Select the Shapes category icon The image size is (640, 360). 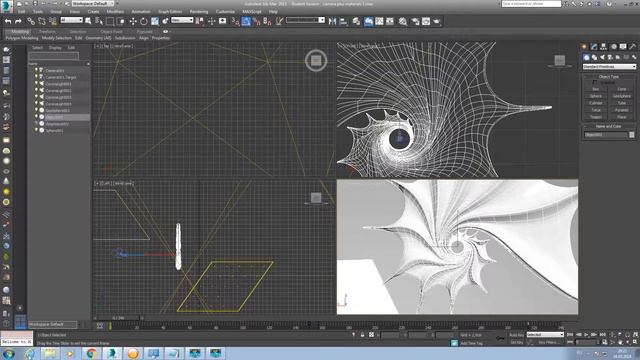point(594,57)
